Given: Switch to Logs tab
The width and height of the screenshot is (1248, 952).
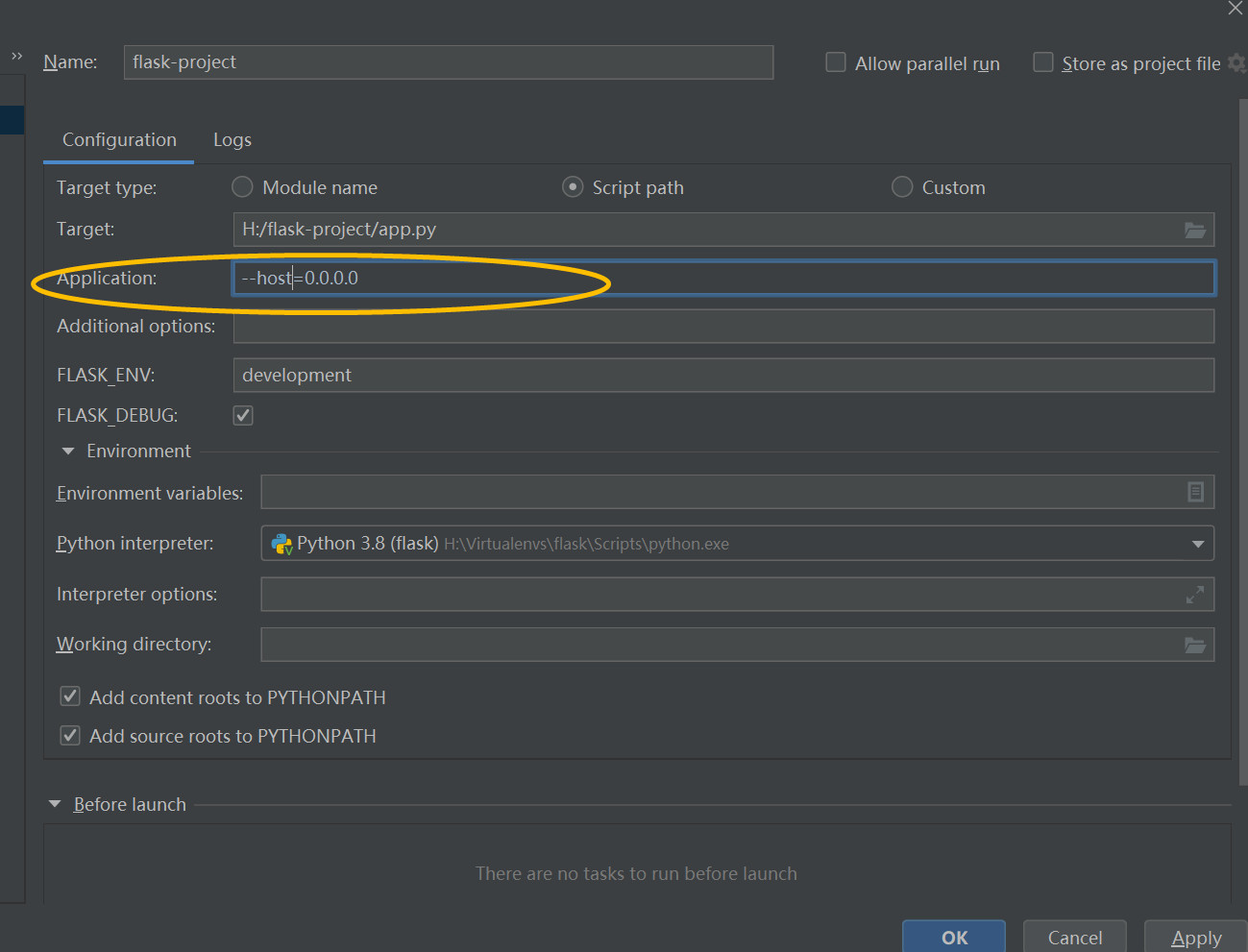Looking at the screenshot, I should click(232, 140).
